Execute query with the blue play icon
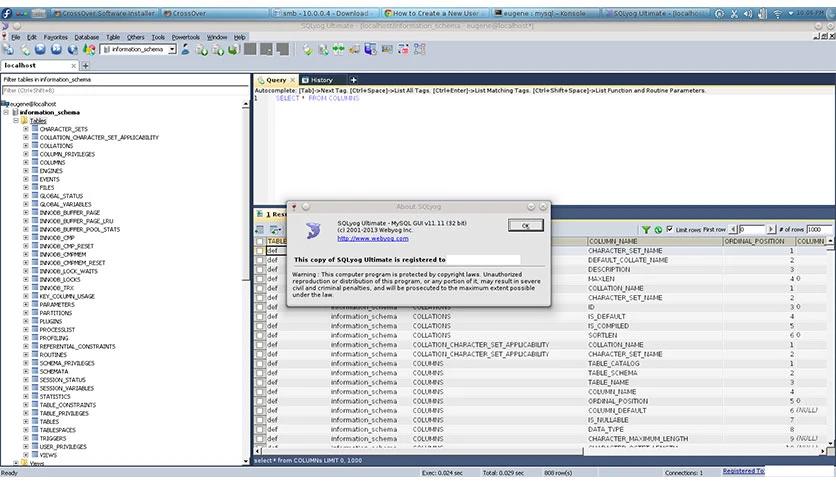This screenshot has height=484, width=836. click(41, 50)
